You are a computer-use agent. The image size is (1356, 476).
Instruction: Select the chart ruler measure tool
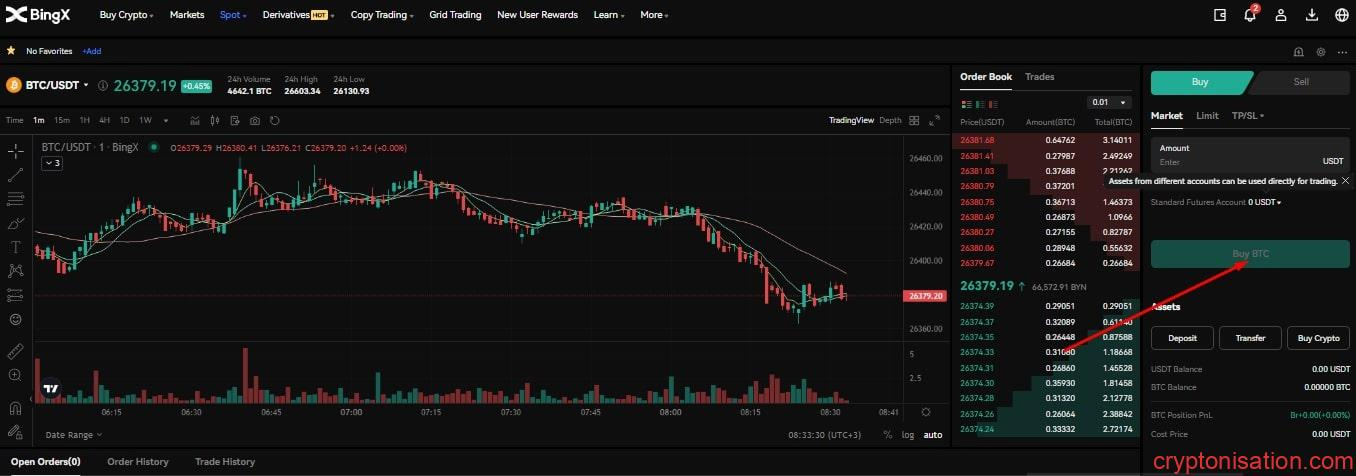tap(15, 351)
